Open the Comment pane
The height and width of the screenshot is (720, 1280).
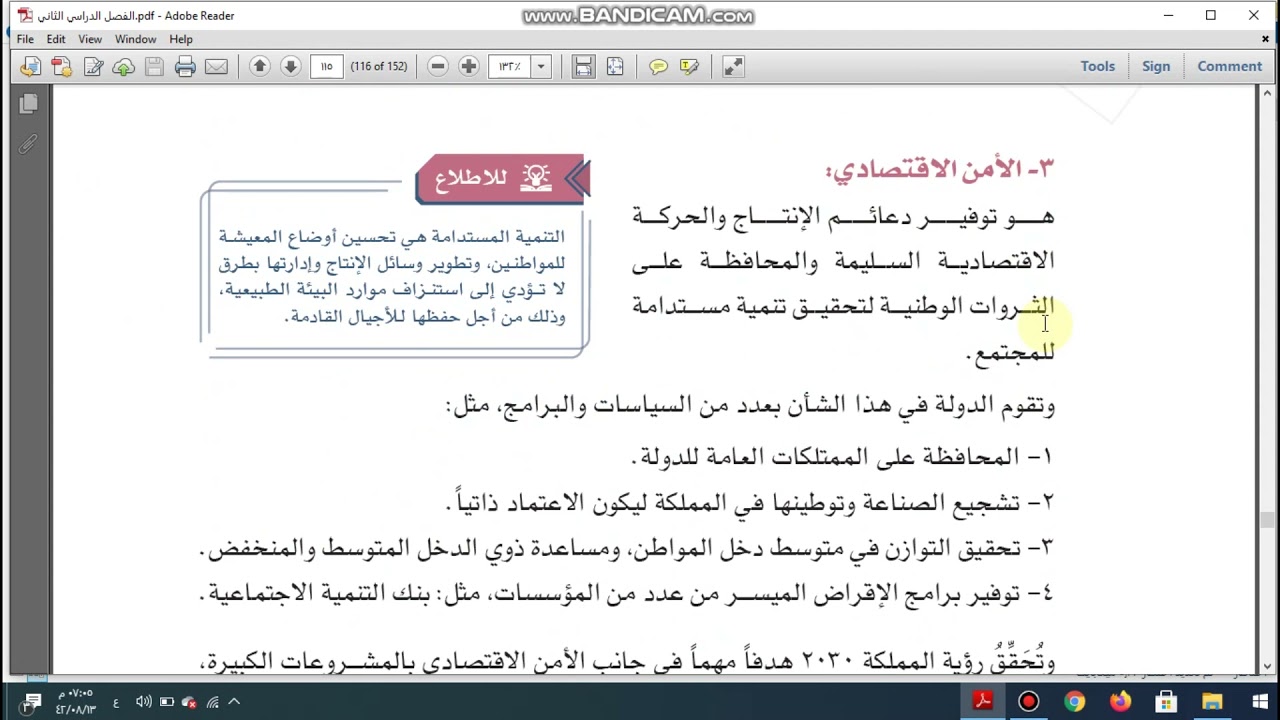coord(1229,66)
